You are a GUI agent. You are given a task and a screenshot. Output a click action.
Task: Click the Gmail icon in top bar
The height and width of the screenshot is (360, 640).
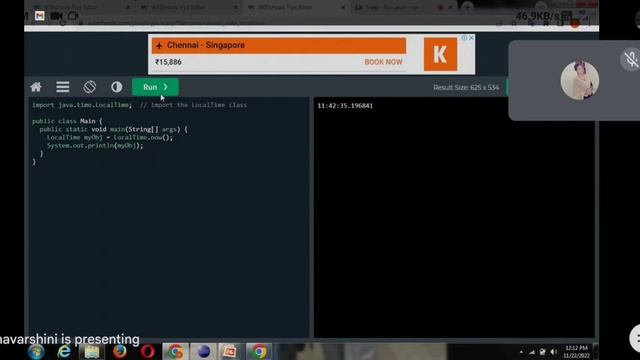tap(40, 16)
